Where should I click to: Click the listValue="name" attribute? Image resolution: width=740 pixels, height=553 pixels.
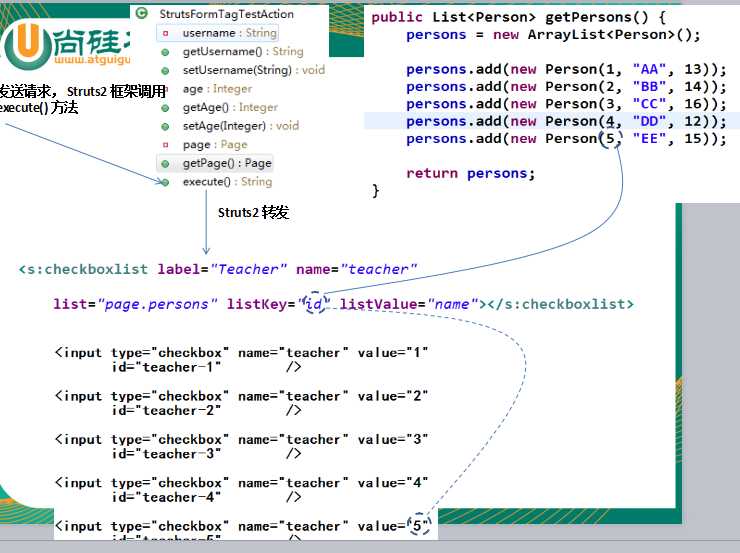[409, 304]
